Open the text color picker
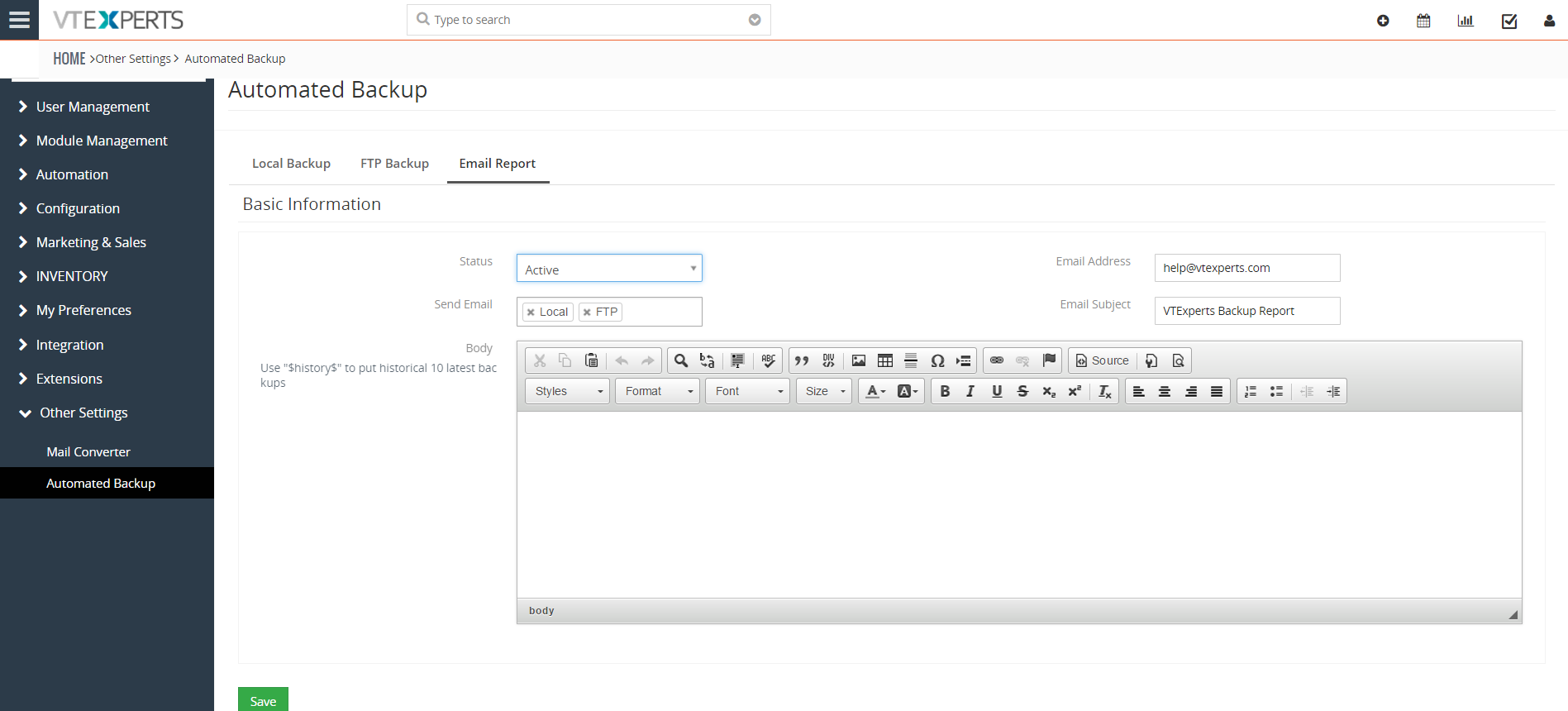Viewport: 1568px width, 711px height. coord(875,391)
